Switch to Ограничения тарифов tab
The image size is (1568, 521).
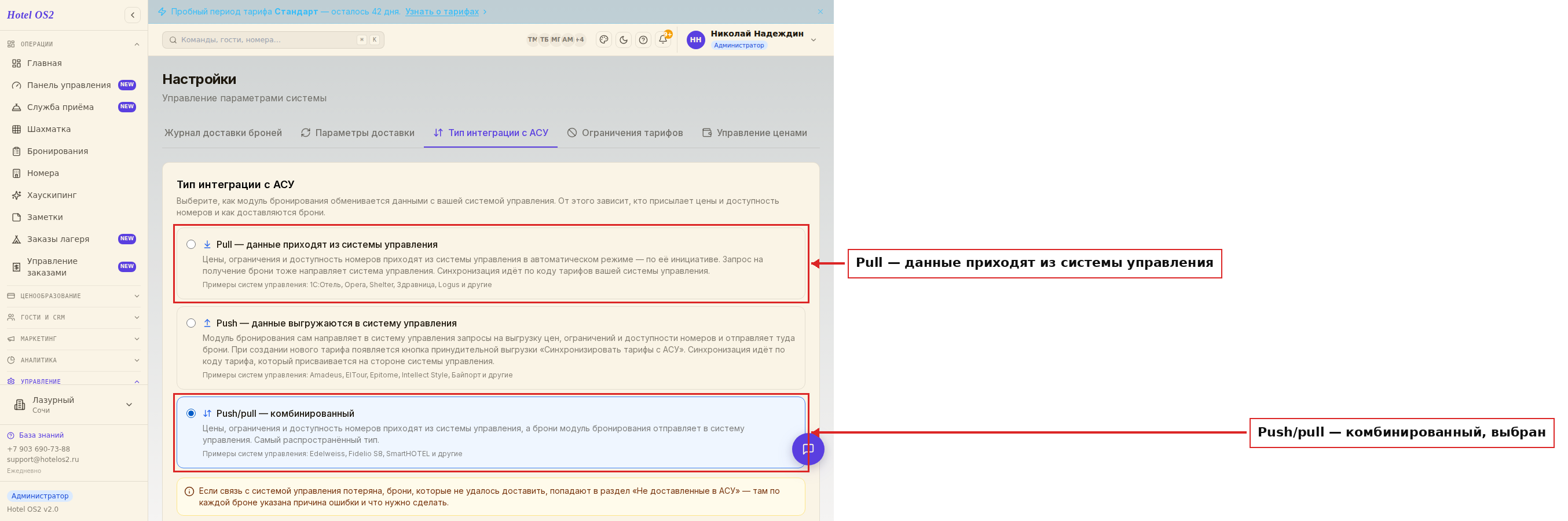tap(625, 133)
